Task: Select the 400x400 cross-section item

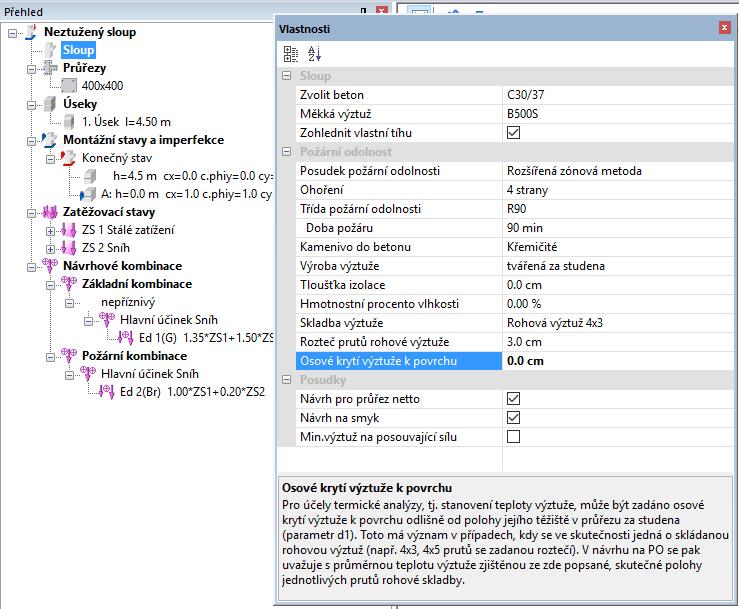Action: tap(102, 86)
